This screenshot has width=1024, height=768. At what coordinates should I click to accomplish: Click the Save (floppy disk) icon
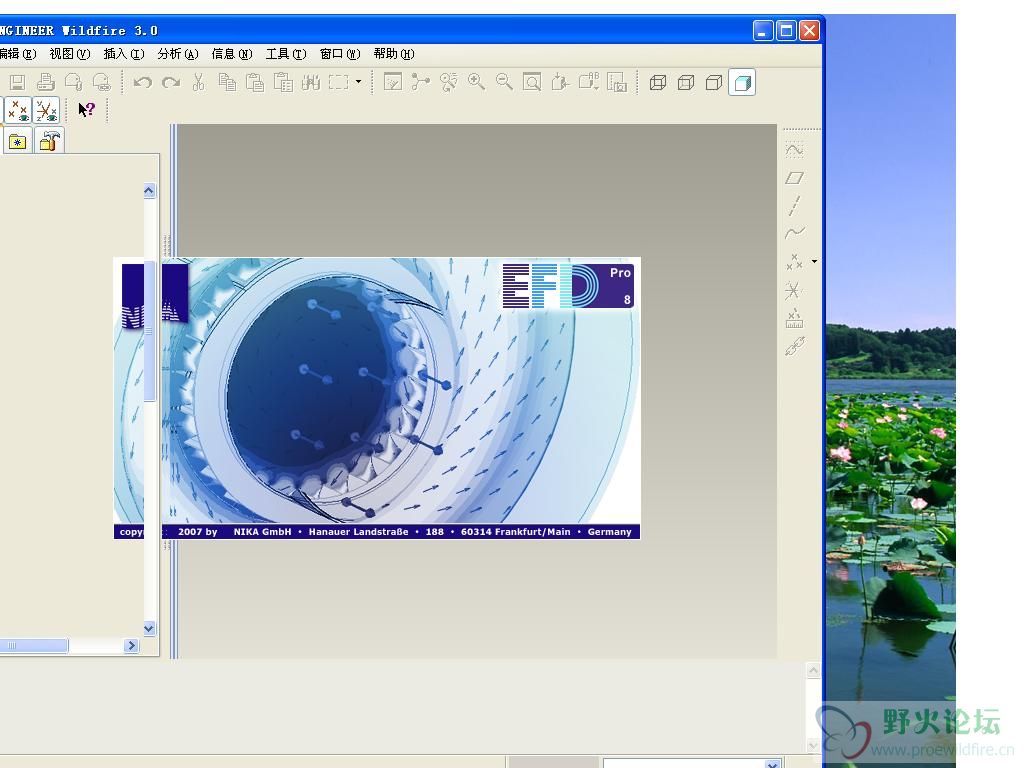18,82
